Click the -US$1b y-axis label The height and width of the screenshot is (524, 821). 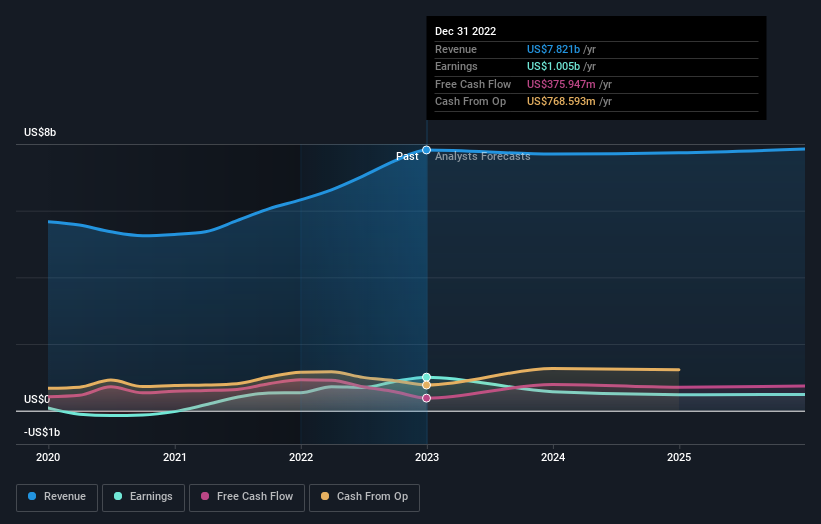[x=42, y=432]
